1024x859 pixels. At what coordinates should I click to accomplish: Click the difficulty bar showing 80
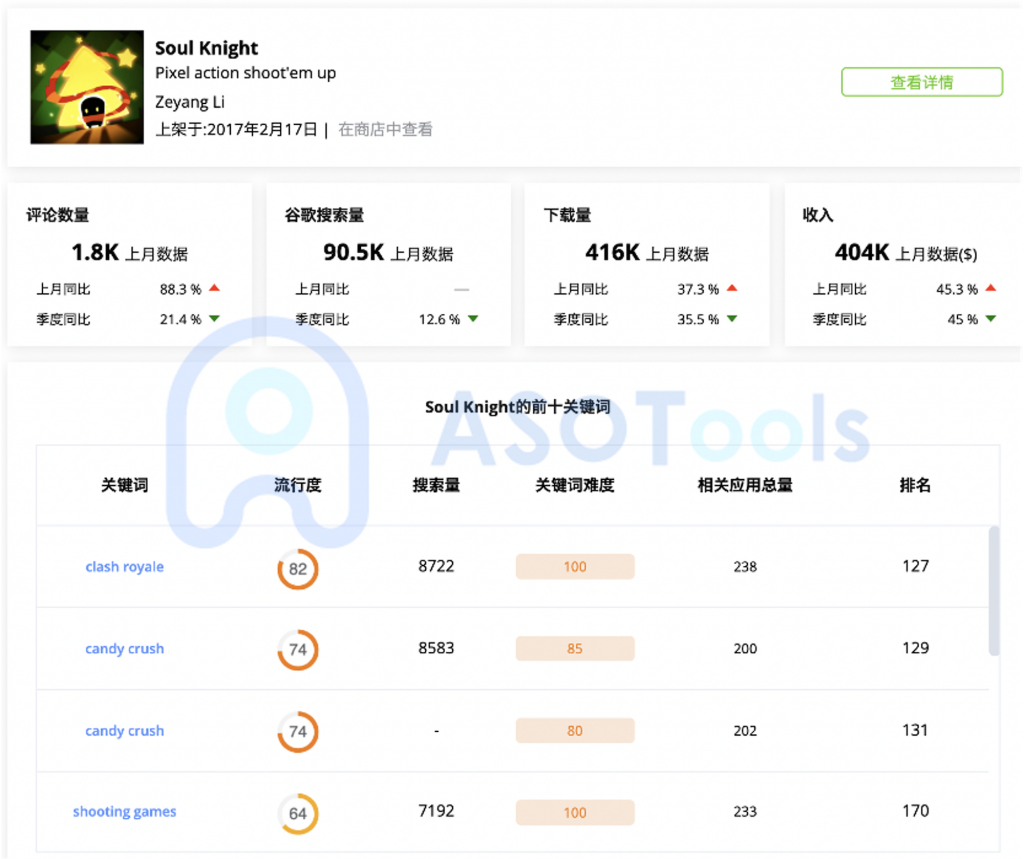point(575,731)
